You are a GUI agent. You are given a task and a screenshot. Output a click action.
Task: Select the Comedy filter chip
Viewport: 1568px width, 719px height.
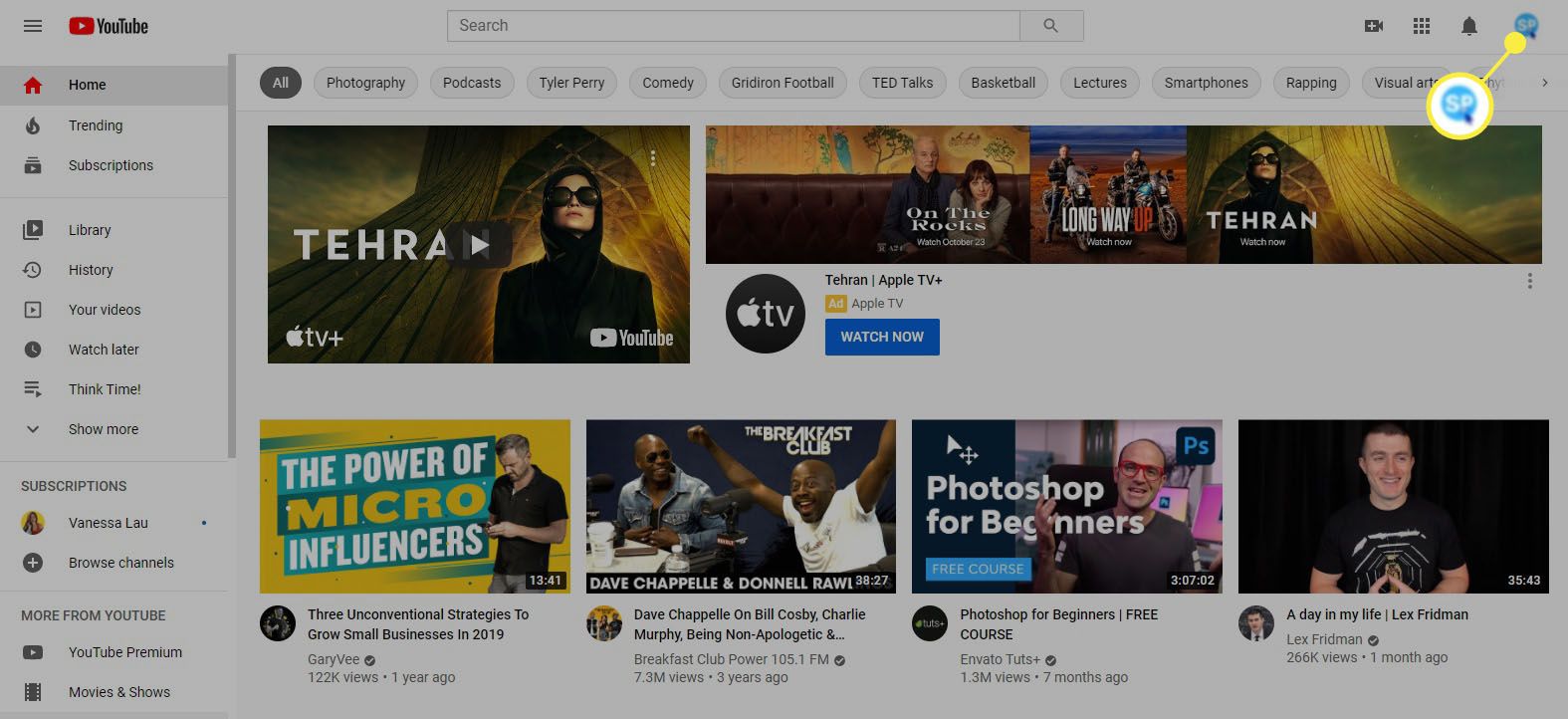(x=668, y=83)
